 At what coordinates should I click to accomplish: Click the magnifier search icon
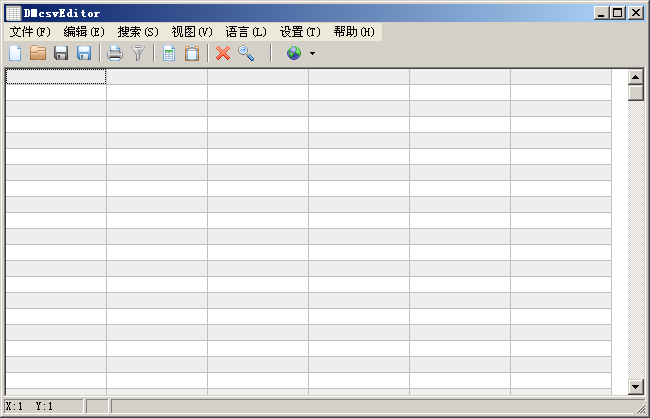(246, 53)
